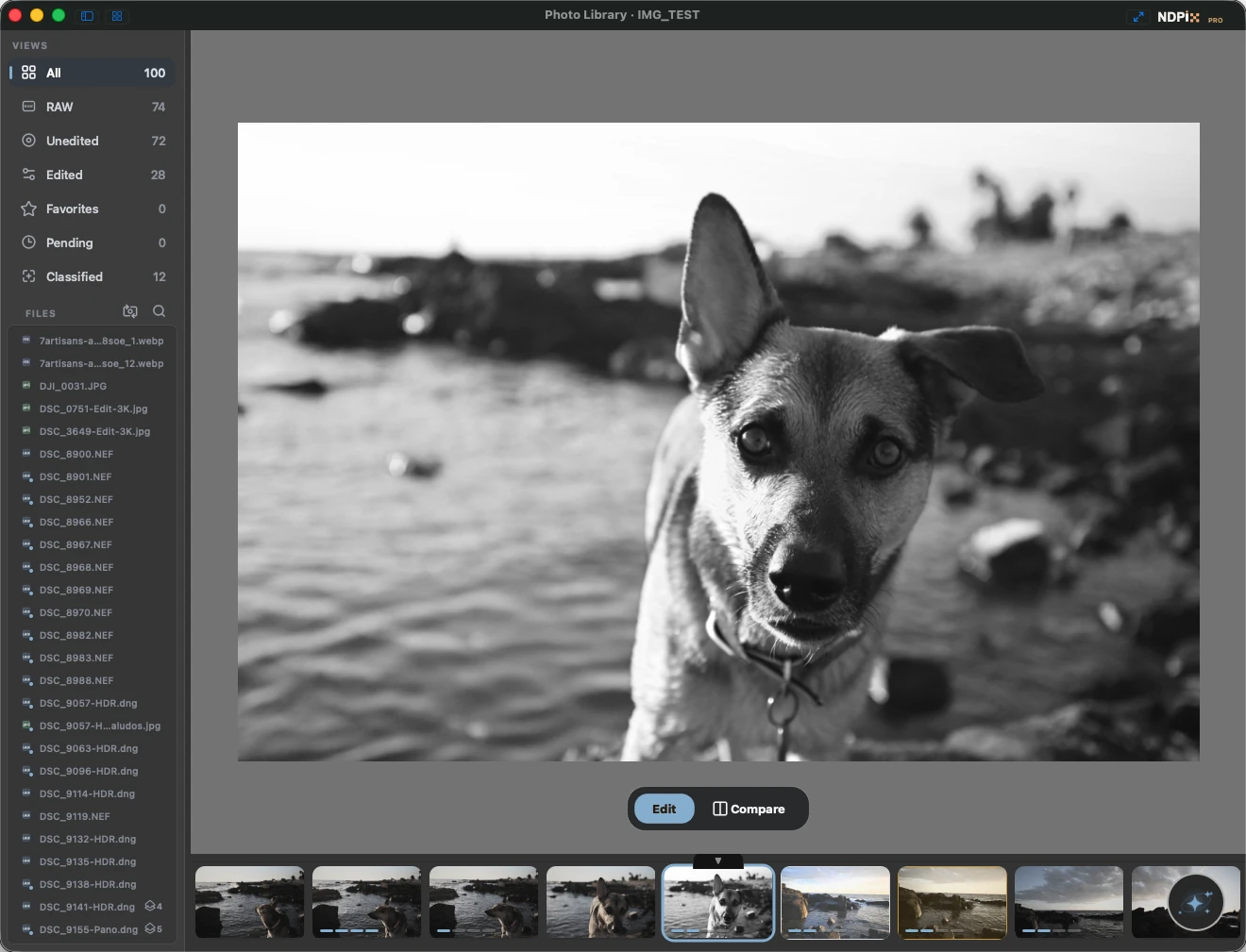The height and width of the screenshot is (952, 1246).
Task: Open the Favorites view
Action: tap(92, 209)
